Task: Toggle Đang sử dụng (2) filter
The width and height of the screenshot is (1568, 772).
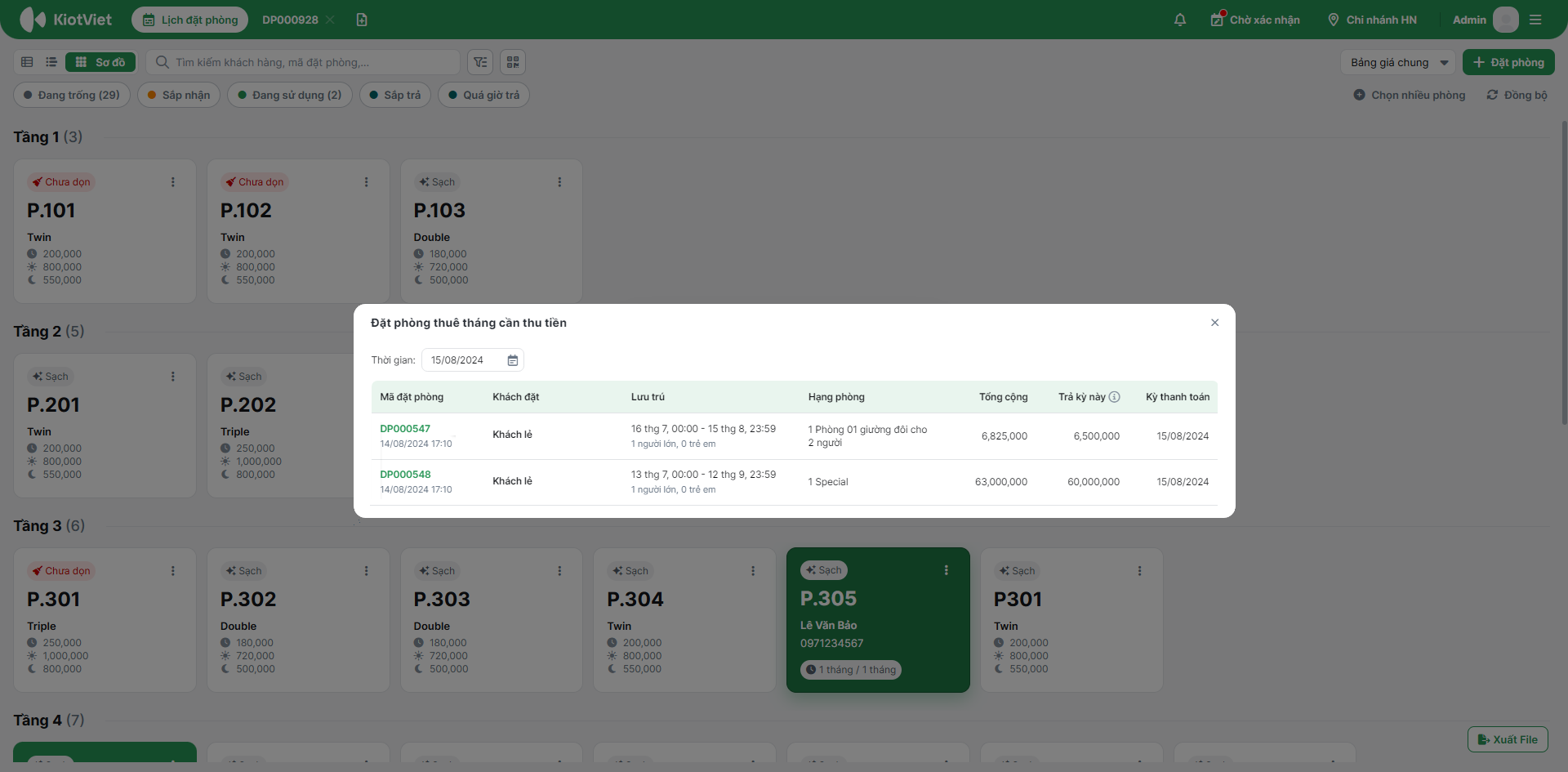Action: coord(290,95)
